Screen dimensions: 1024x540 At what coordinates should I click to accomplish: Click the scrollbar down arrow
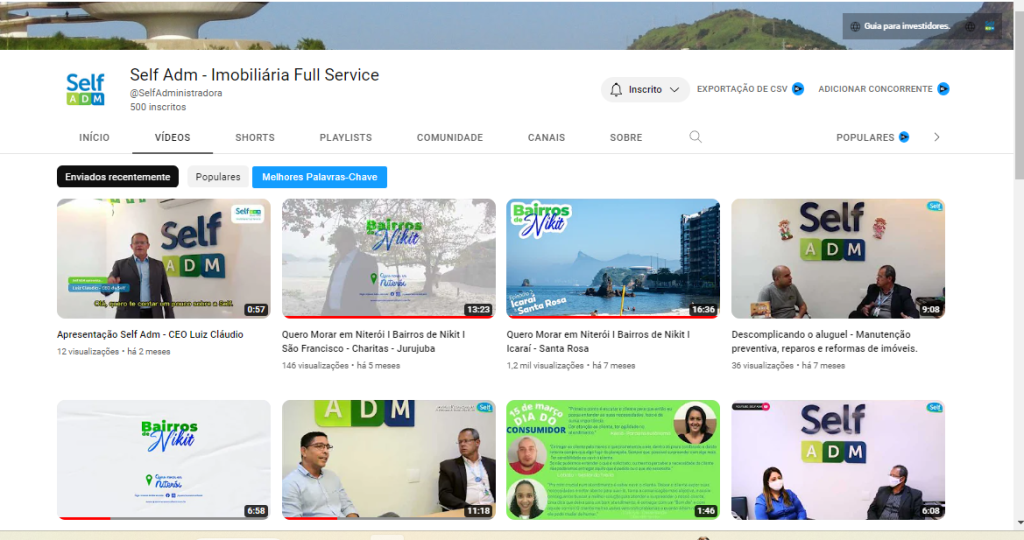tap(1019, 524)
